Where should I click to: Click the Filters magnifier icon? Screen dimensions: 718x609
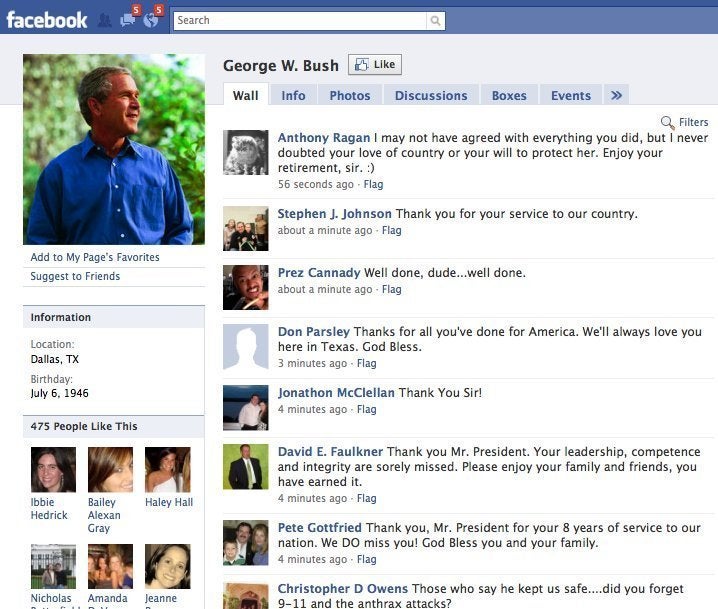click(x=668, y=122)
